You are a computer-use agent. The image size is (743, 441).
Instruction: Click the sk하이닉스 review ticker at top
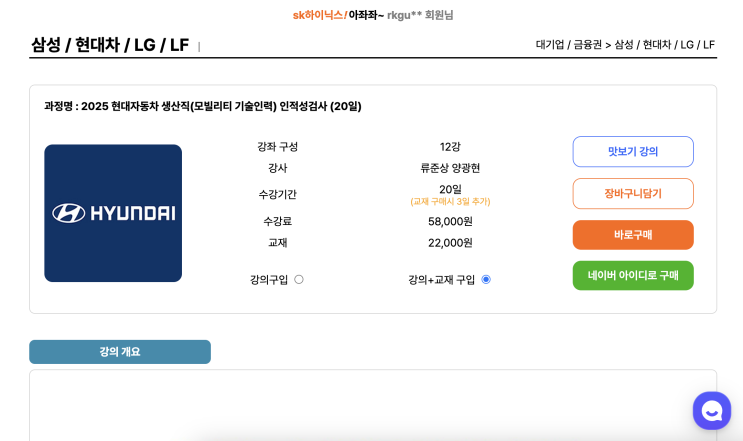(x=372, y=15)
